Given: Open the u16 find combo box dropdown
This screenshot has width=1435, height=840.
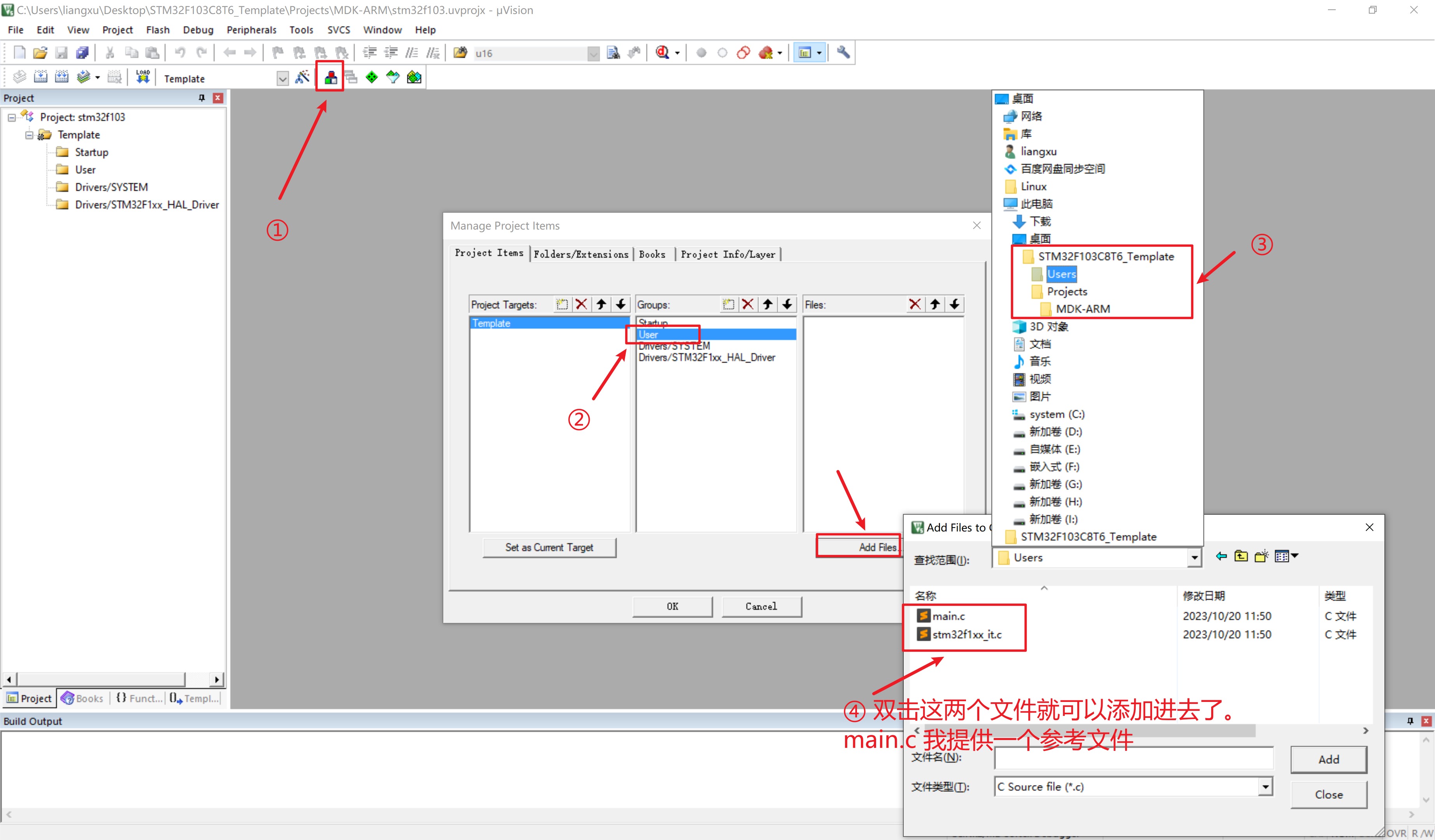Looking at the screenshot, I should point(594,53).
